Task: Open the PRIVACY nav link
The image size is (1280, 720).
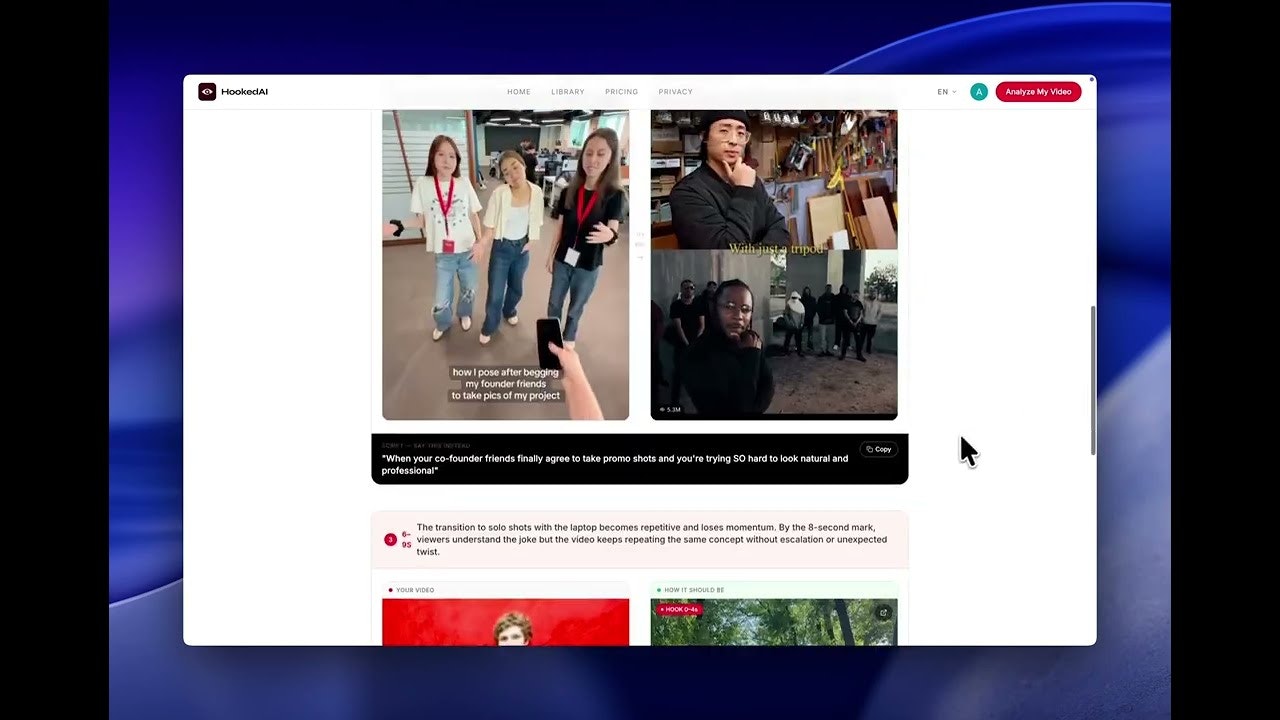Action: [675, 92]
